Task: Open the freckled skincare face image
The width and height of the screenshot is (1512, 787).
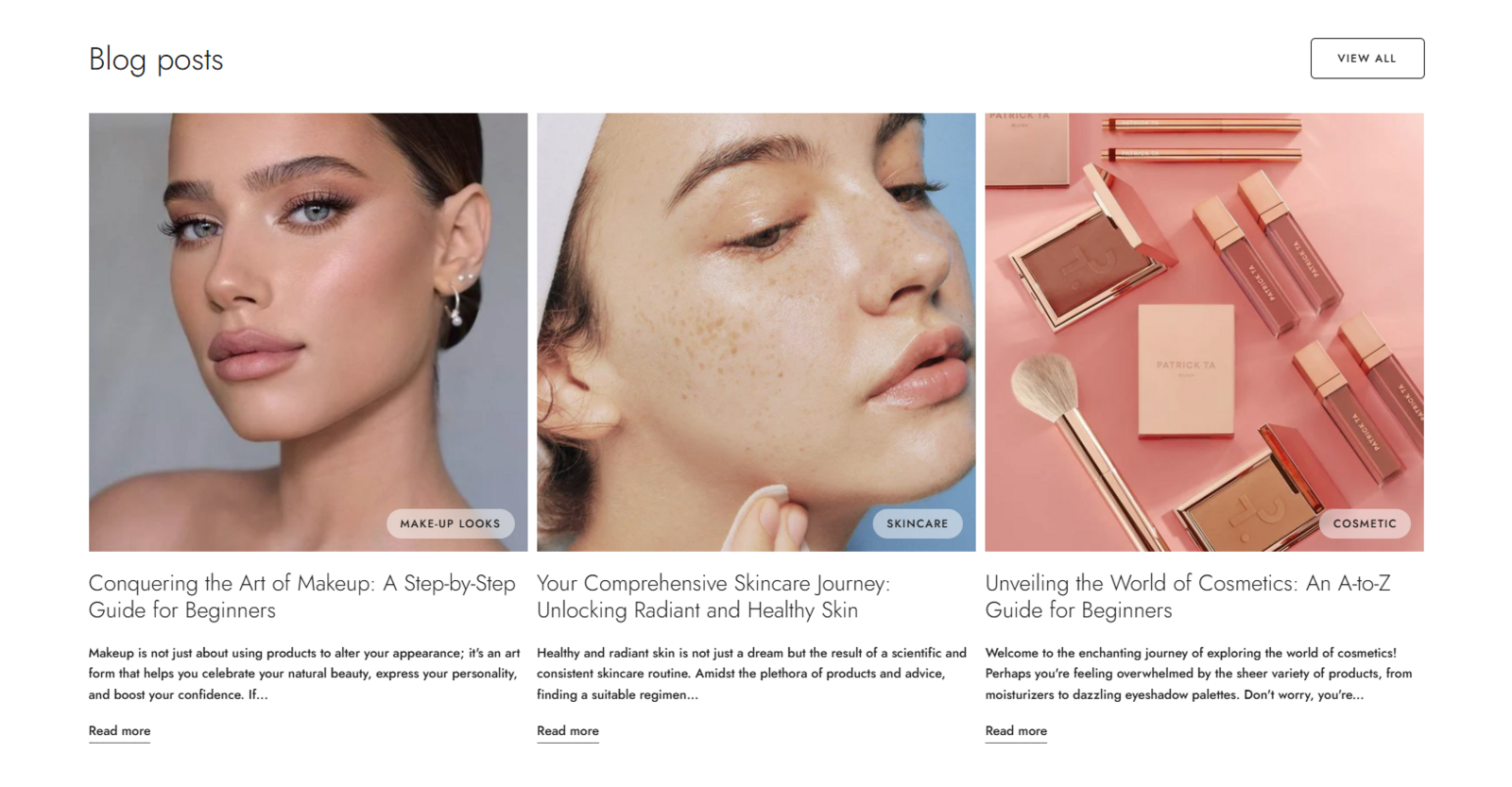Action: [x=756, y=332]
